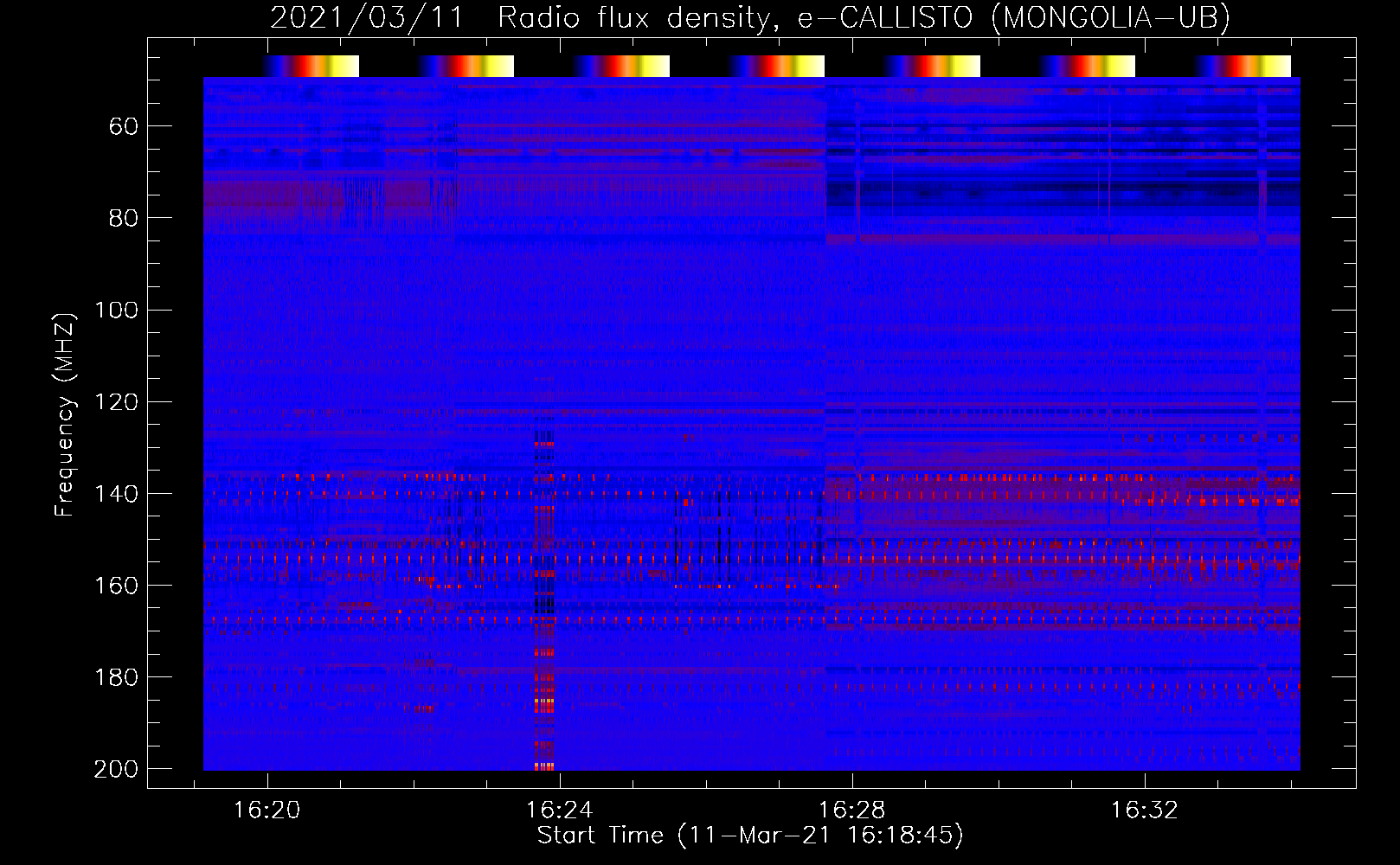Click the '140' frequency tick label
This screenshot has width=1400, height=865.
tap(117, 494)
